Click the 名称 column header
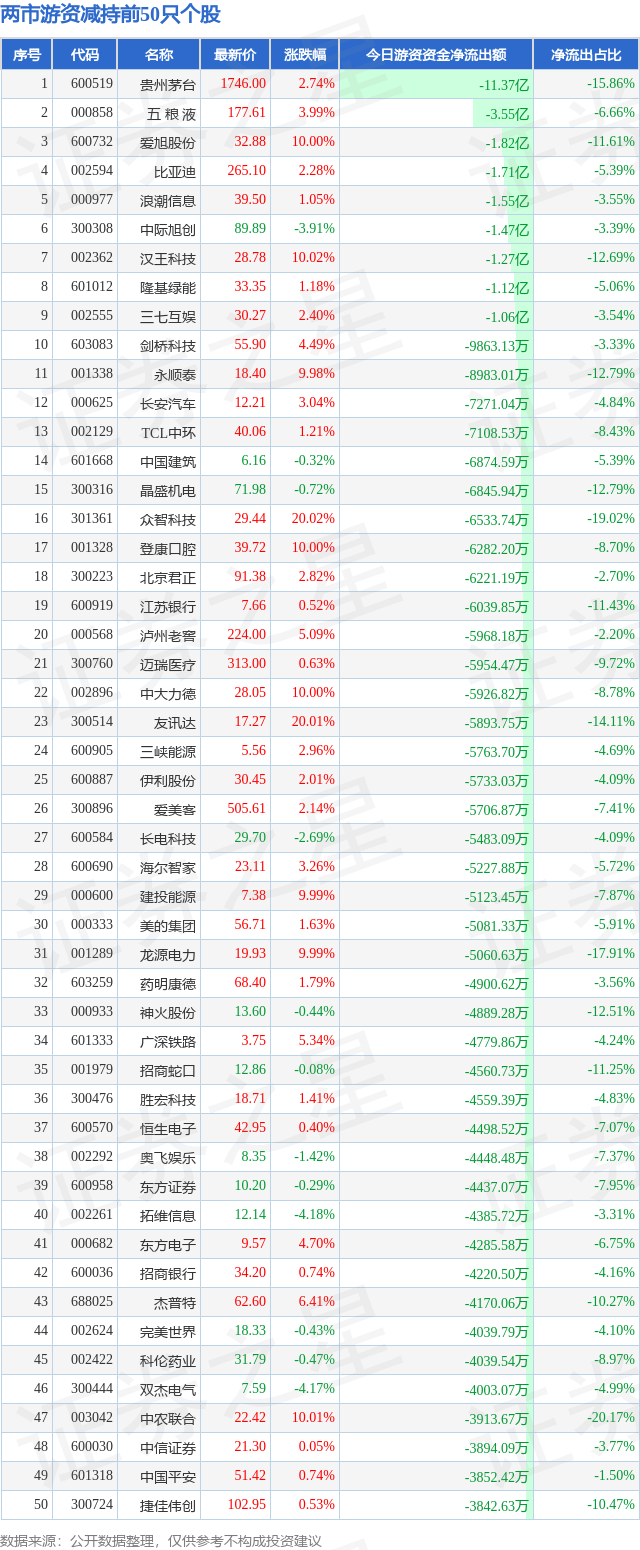Viewport: 640px width, 1550px height. pyautogui.click(x=159, y=55)
